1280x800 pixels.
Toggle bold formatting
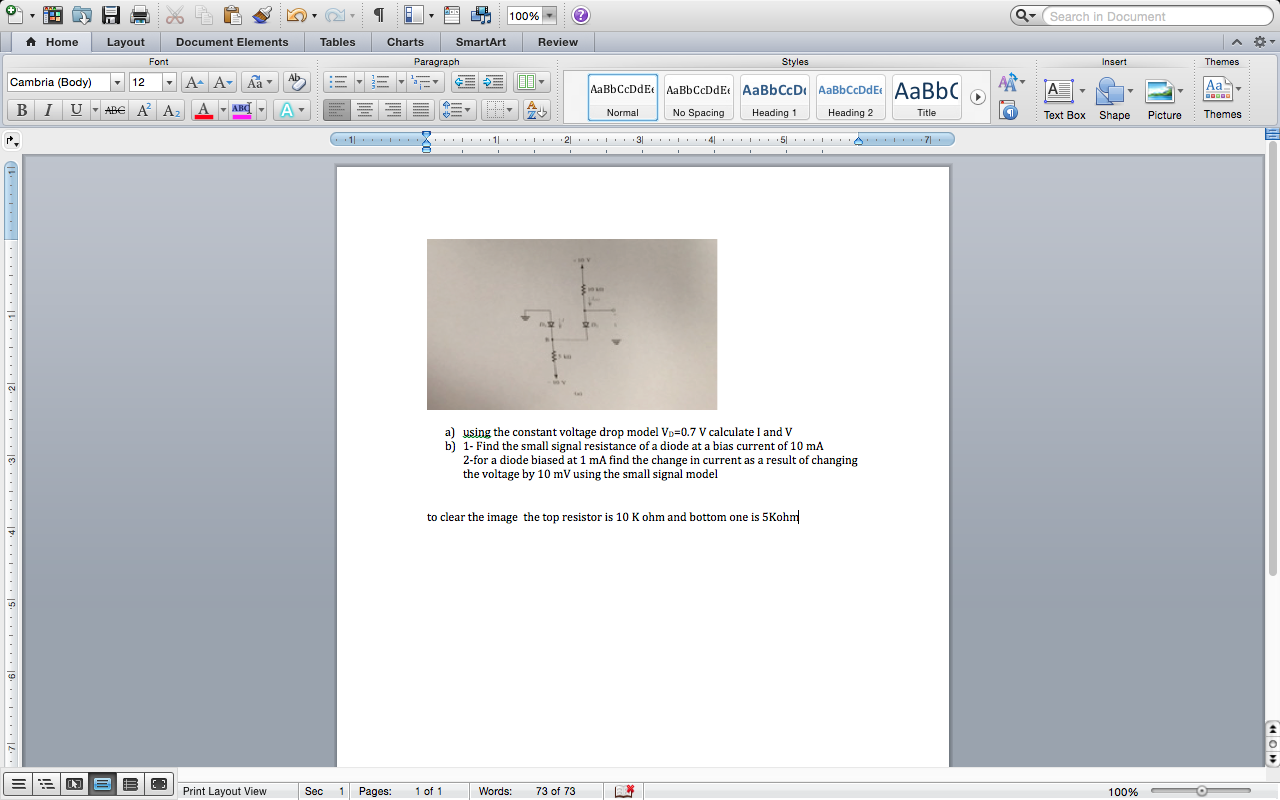[21, 110]
